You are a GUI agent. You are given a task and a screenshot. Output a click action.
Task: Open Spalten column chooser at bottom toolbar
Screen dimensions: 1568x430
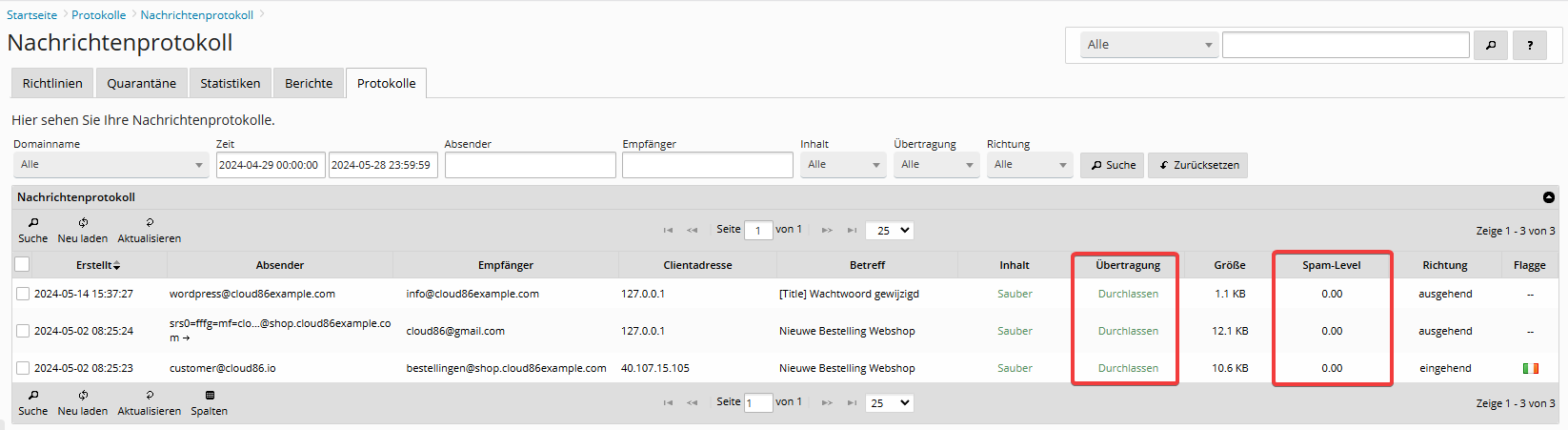click(210, 395)
